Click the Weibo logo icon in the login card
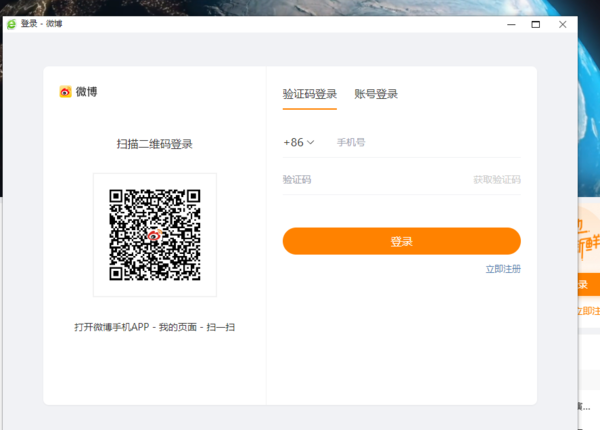The width and height of the screenshot is (600, 430). (x=65, y=92)
